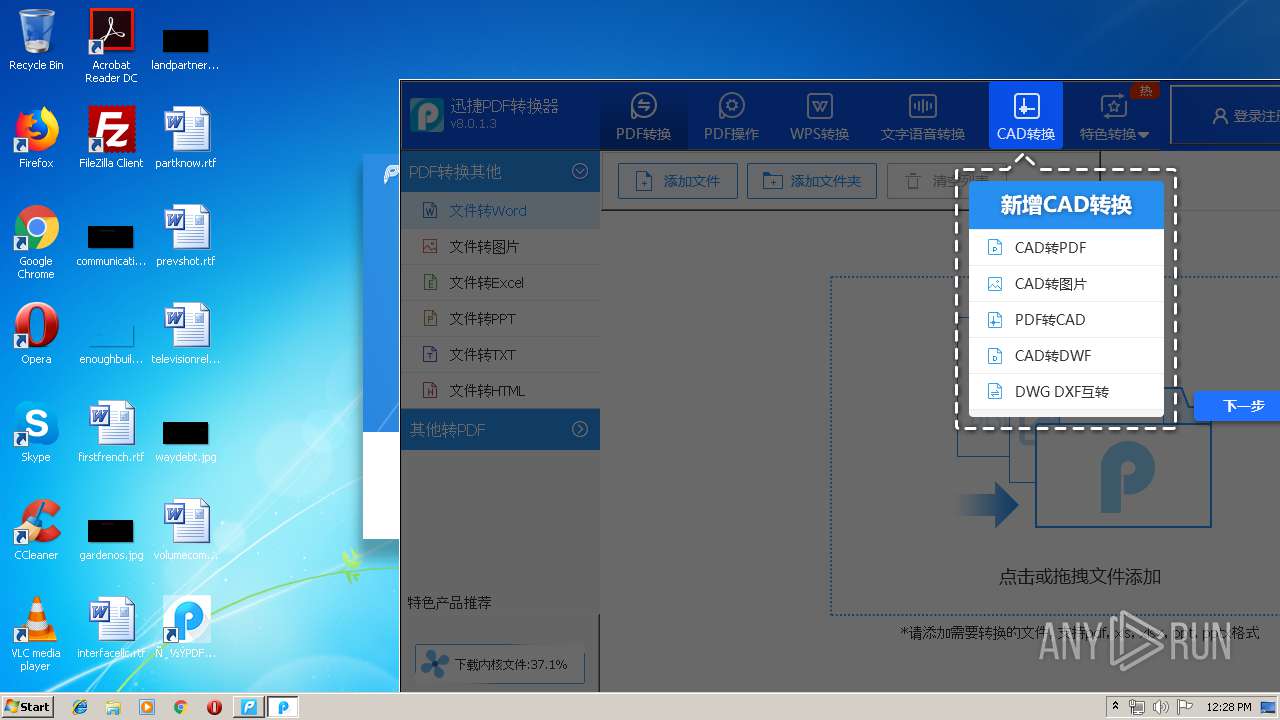Open prevshot.rtf desktop file
1280x720 pixels.
click(186, 236)
